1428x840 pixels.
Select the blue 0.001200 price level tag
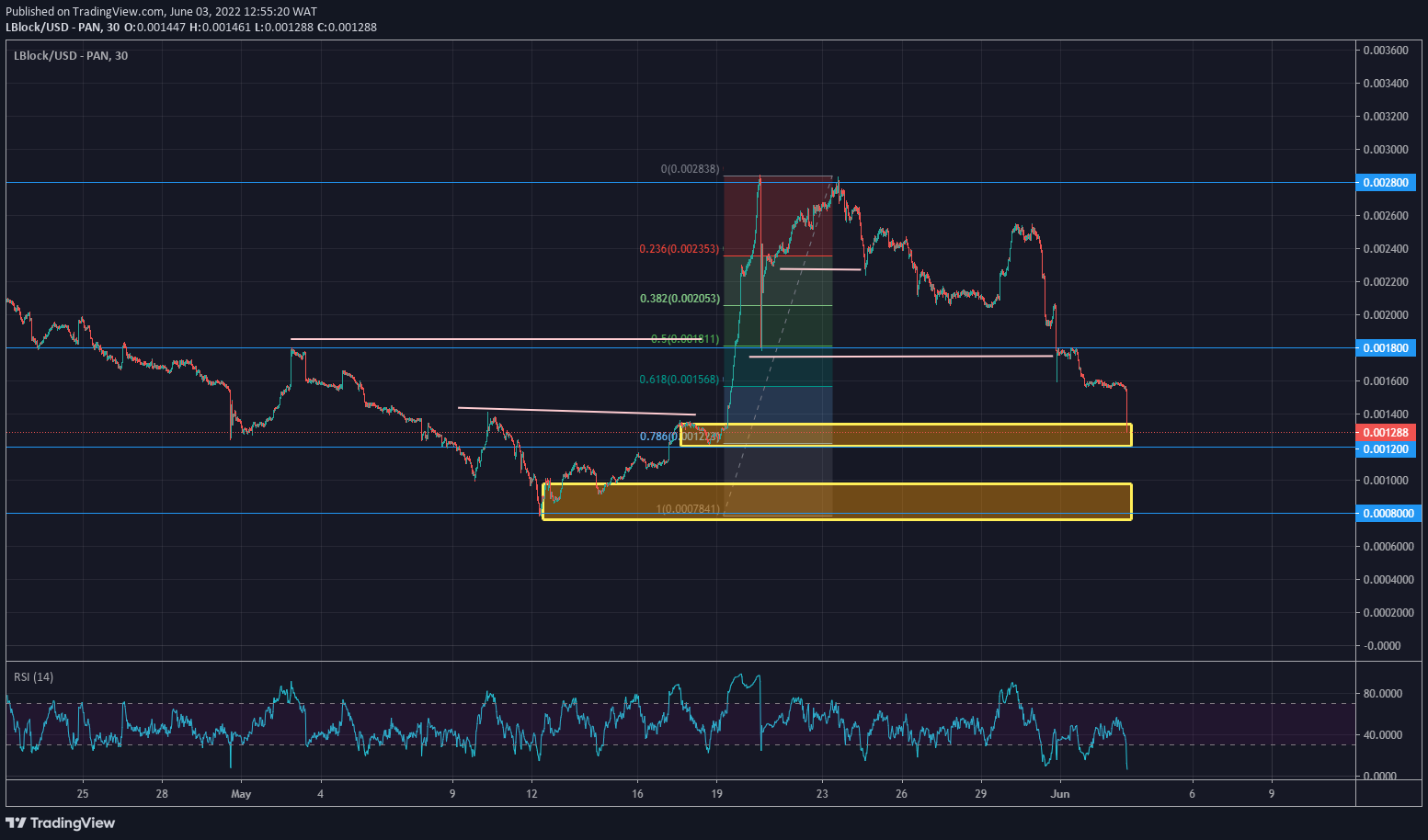coord(1386,448)
